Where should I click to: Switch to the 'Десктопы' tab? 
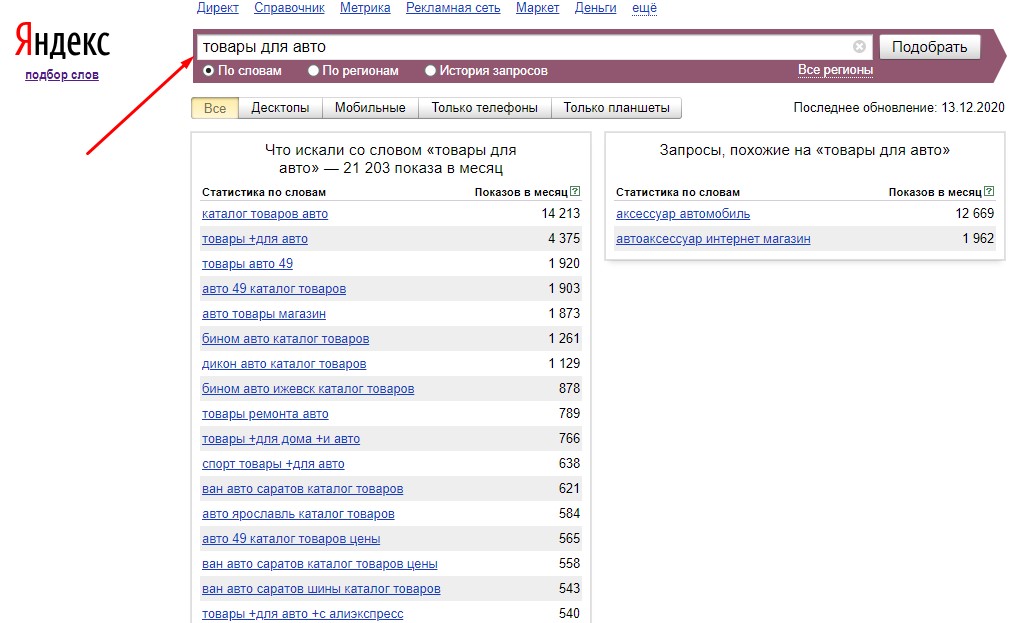pyautogui.click(x=280, y=108)
